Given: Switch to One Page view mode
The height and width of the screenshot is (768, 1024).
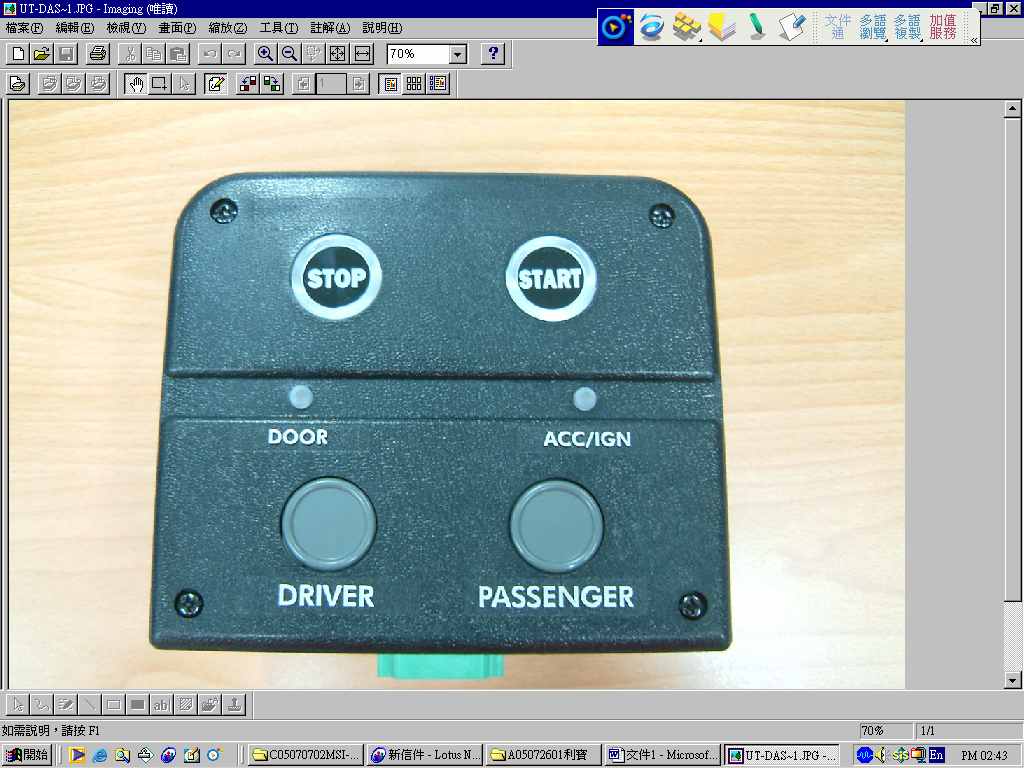Looking at the screenshot, I should tap(391, 84).
